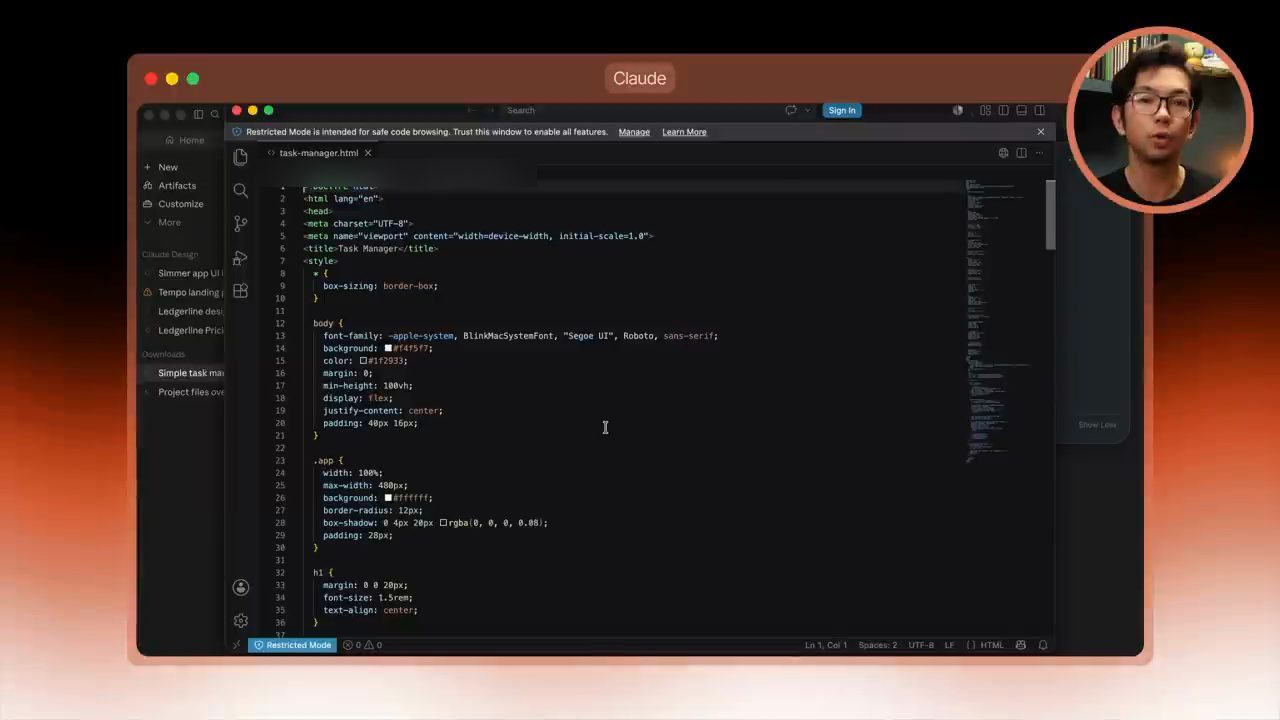Click the #ffffff color swatch
The image size is (1280, 720).
[388, 498]
